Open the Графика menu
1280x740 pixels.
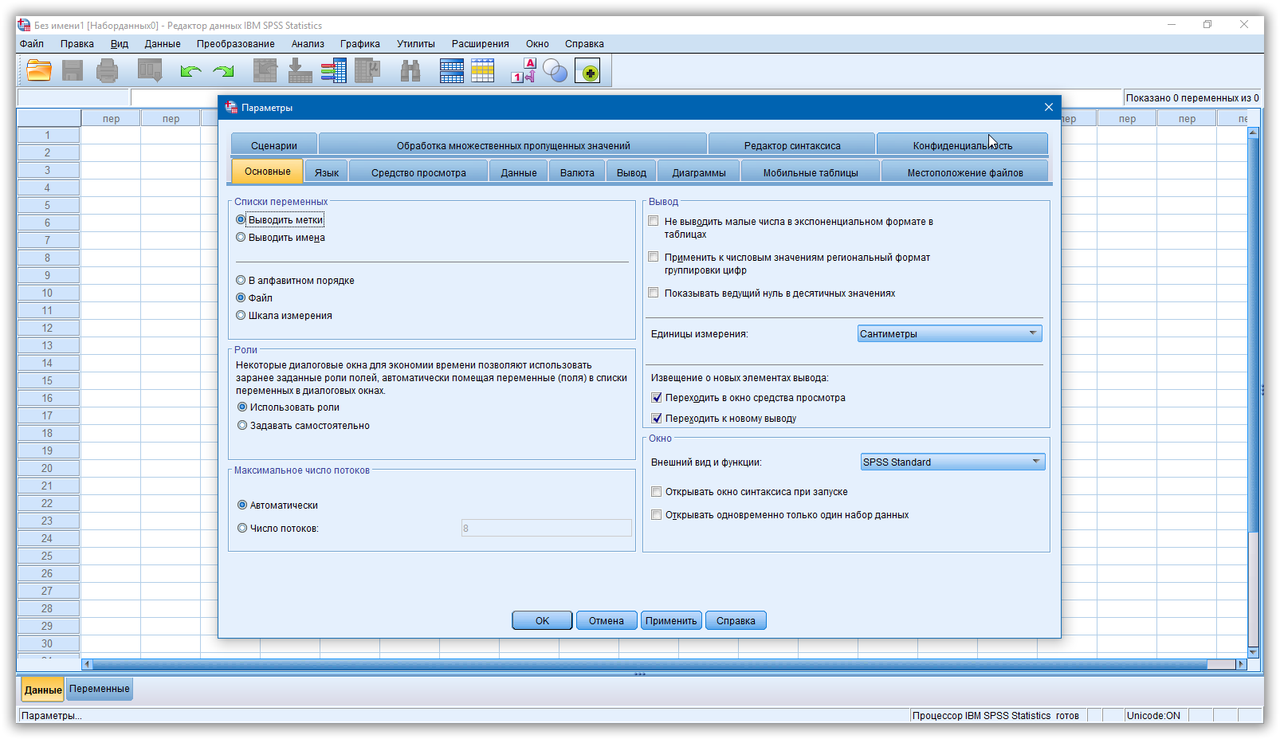(360, 44)
